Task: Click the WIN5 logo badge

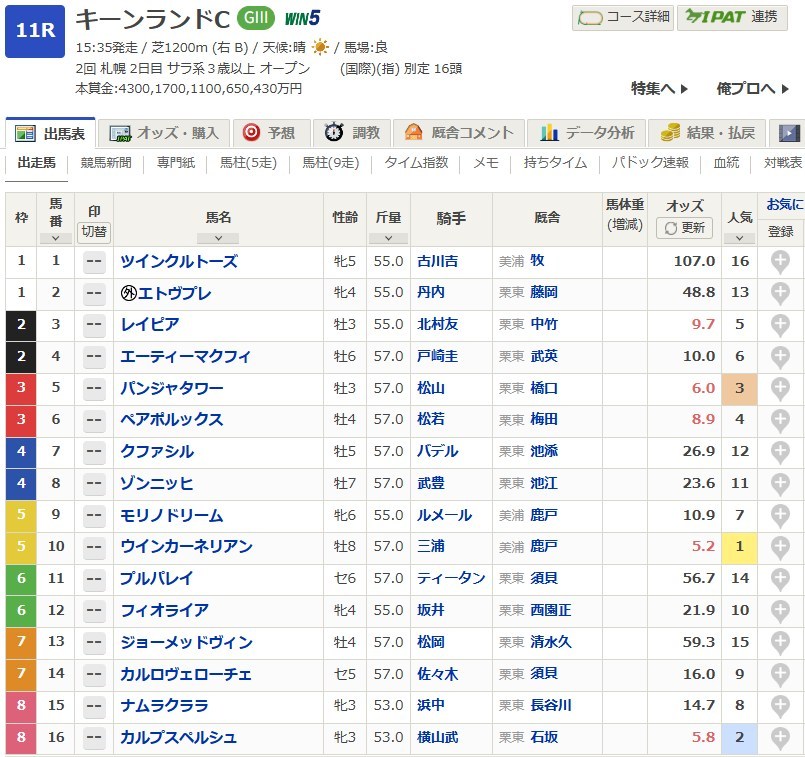Action: coord(302,18)
